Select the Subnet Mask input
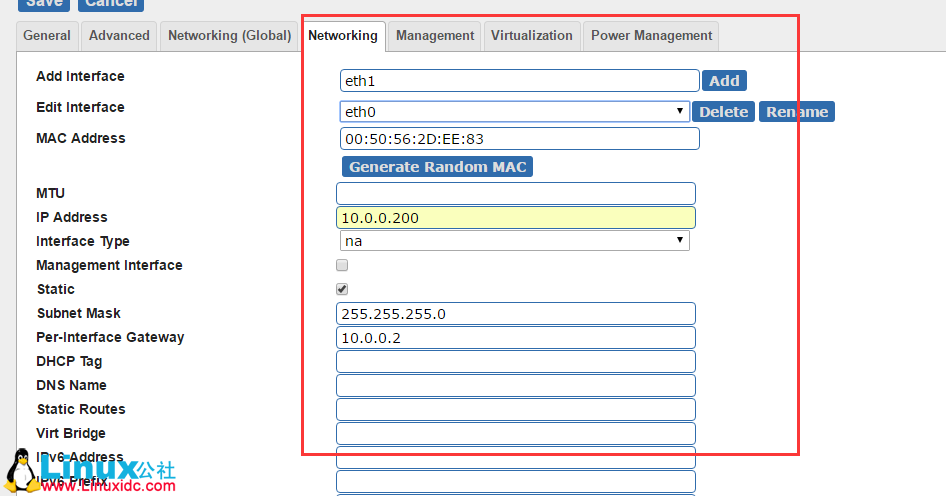This screenshot has height=496, width=946. point(516,314)
